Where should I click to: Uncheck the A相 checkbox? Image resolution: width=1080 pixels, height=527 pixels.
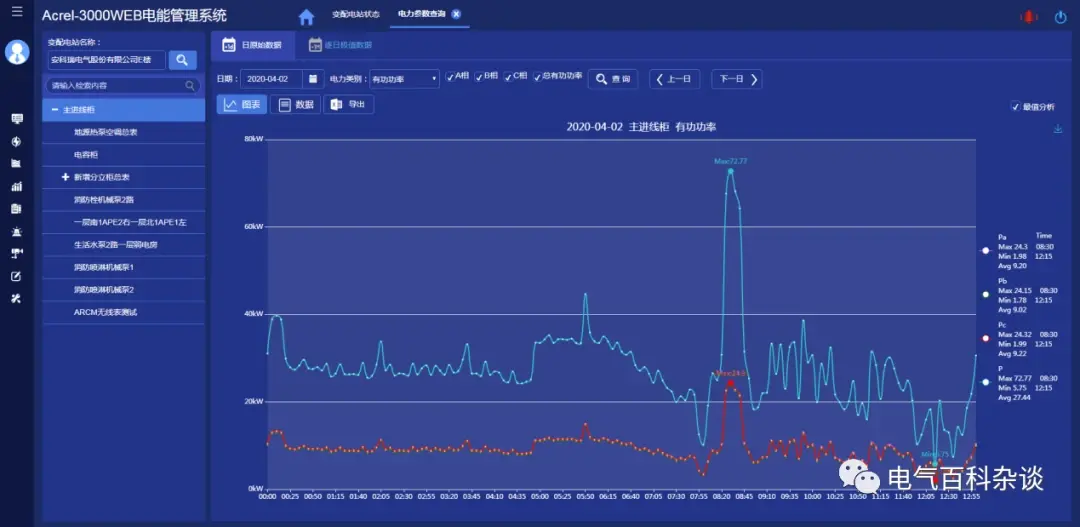(451, 77)
